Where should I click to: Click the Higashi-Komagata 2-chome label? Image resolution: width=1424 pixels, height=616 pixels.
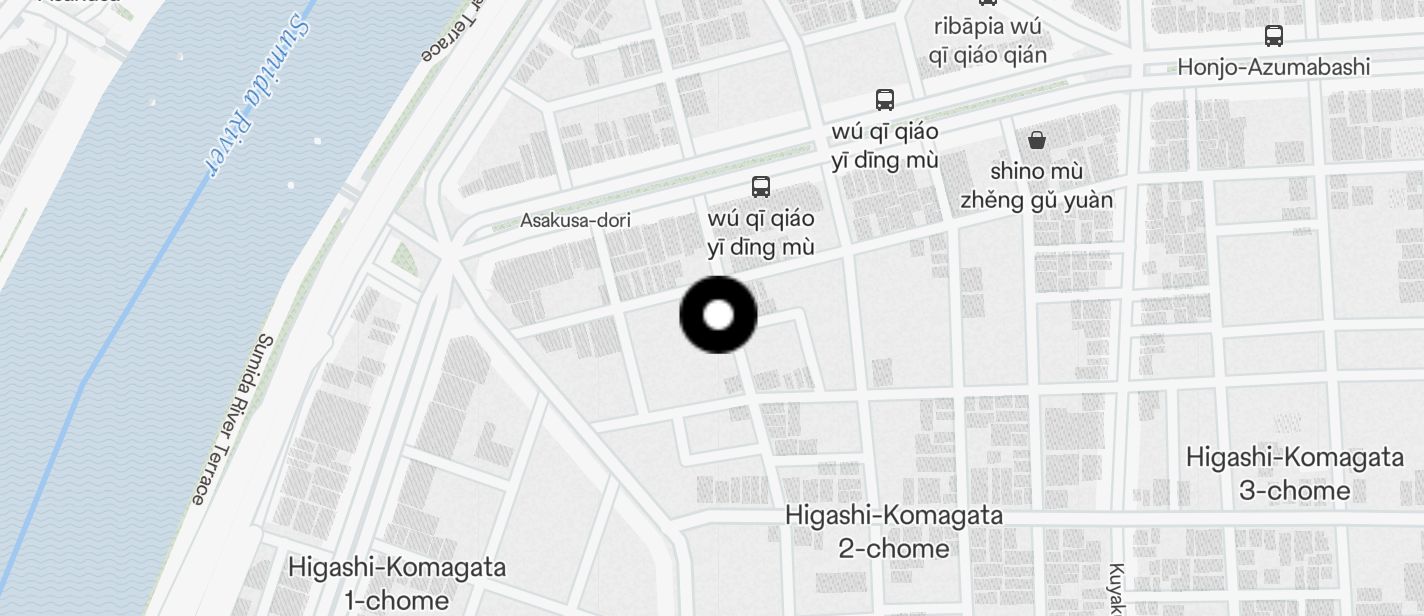click(894, 531)
